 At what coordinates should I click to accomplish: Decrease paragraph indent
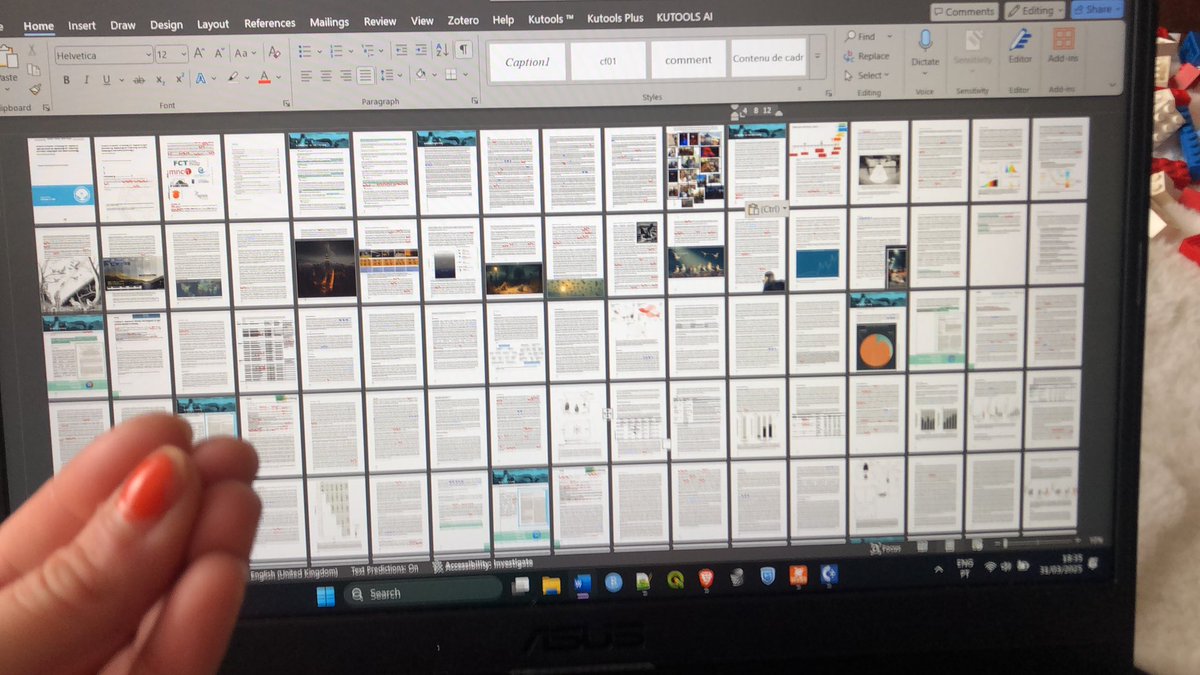click(x=400, y=50)
